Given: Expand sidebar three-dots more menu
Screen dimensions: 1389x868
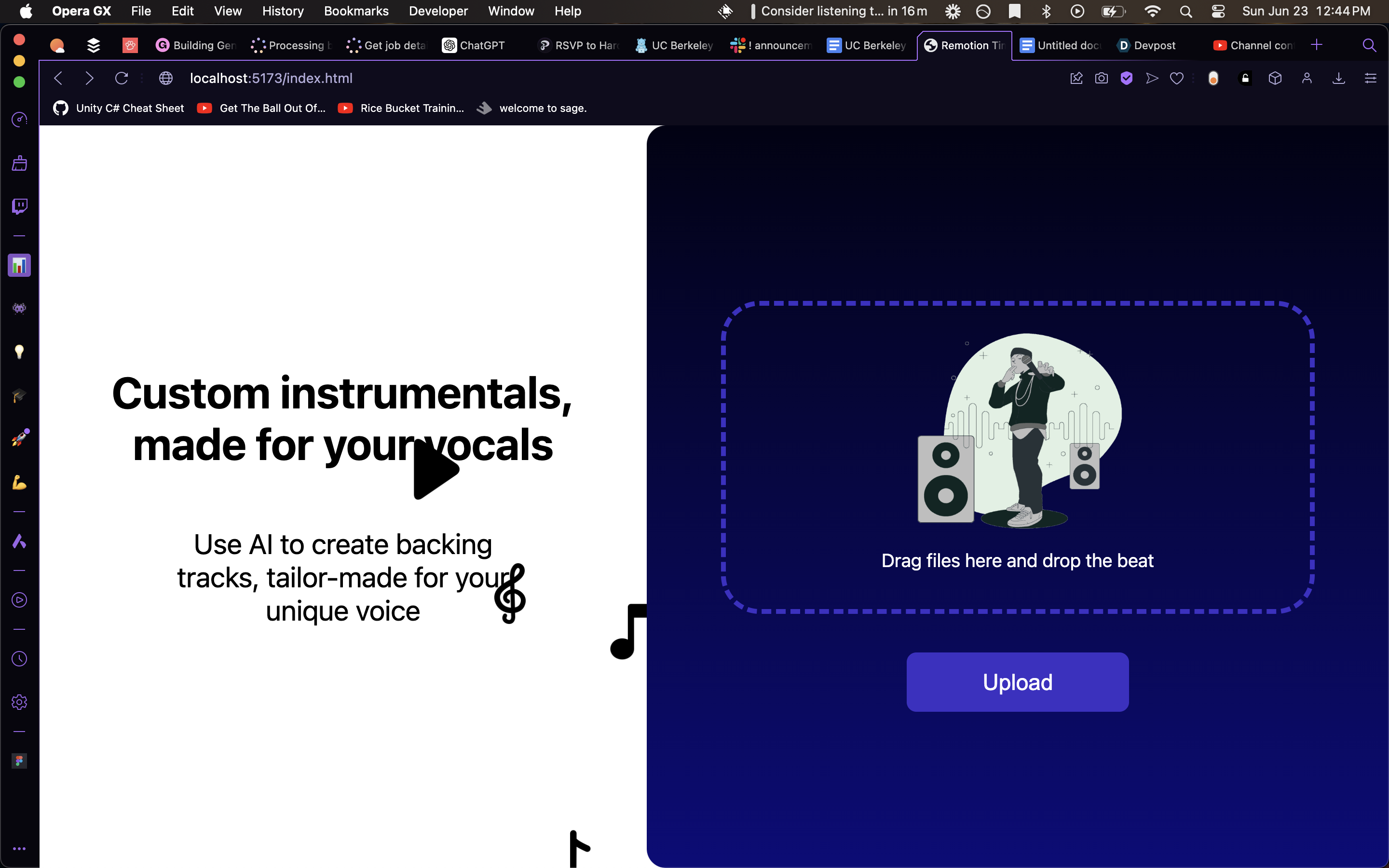Looking at the screenshot, I should click(x=19, y=849).
